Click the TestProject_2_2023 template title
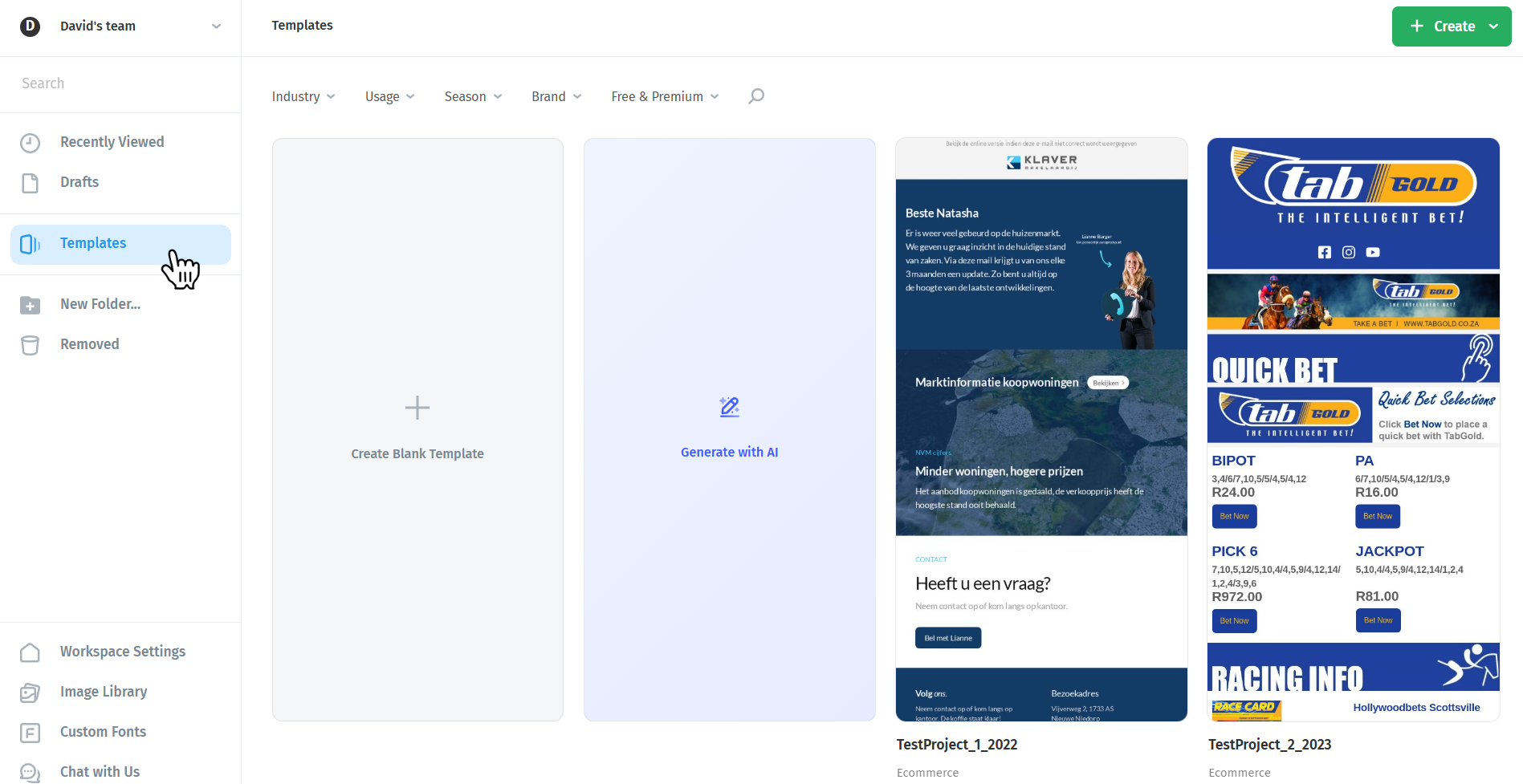This screenshot has width=1523, height=784. click(x=1270, y=745)
